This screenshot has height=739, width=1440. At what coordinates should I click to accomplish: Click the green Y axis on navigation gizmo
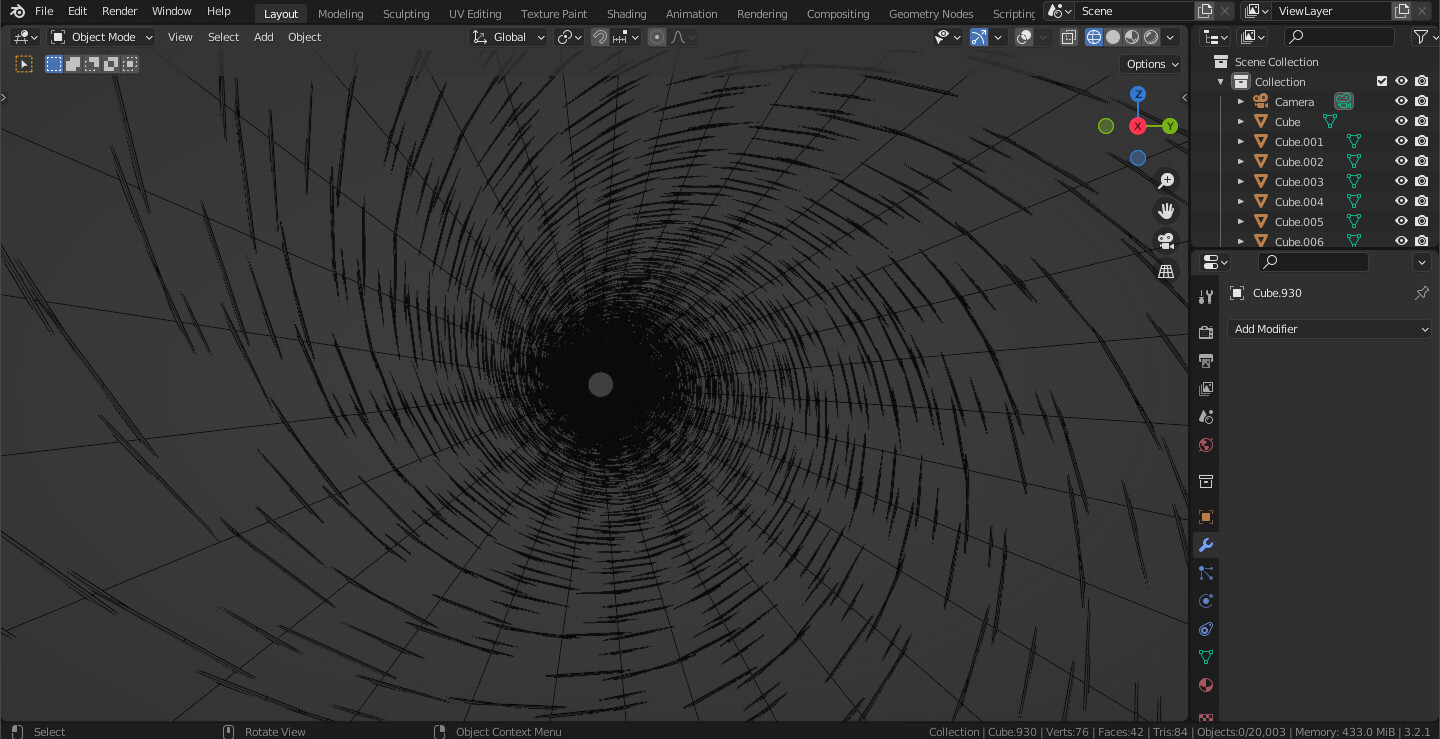click(1169, 126)
